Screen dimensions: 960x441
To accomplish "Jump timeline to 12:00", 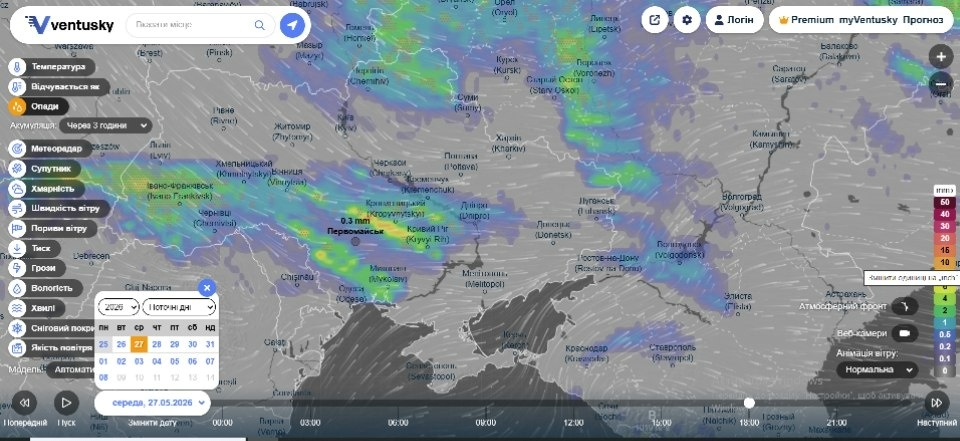I will pos(574,423).
